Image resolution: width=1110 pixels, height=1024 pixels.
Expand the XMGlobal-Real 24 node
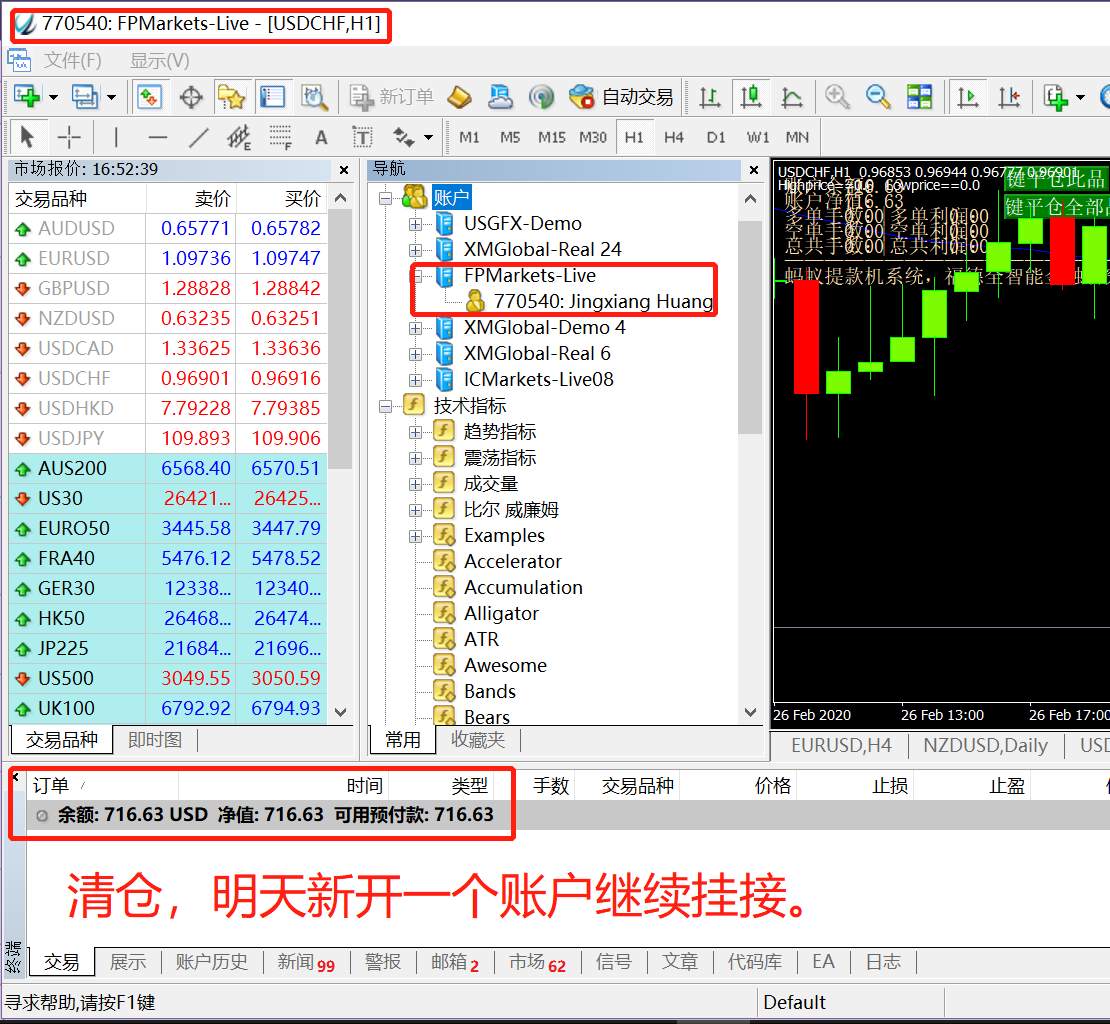[x=416, y=251]
